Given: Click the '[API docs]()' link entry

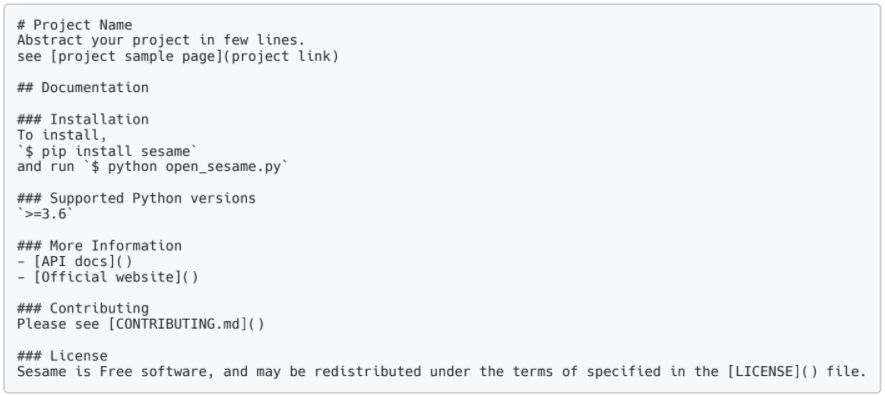Looking at the screenshot, I should coord(83,261).
